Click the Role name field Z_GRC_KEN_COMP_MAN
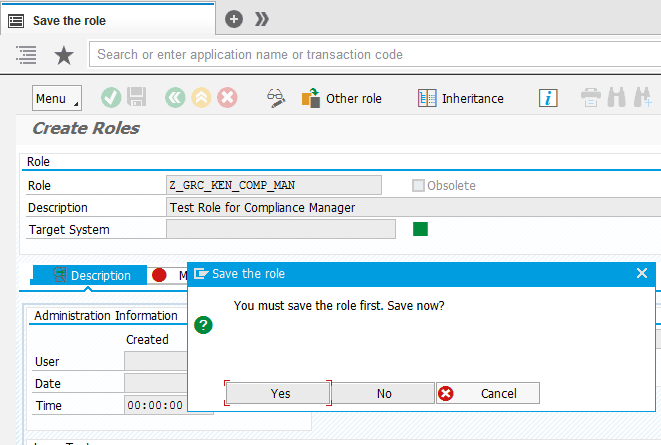The height and width of the screenshot is (445, 661). click(x=274, y=185)
